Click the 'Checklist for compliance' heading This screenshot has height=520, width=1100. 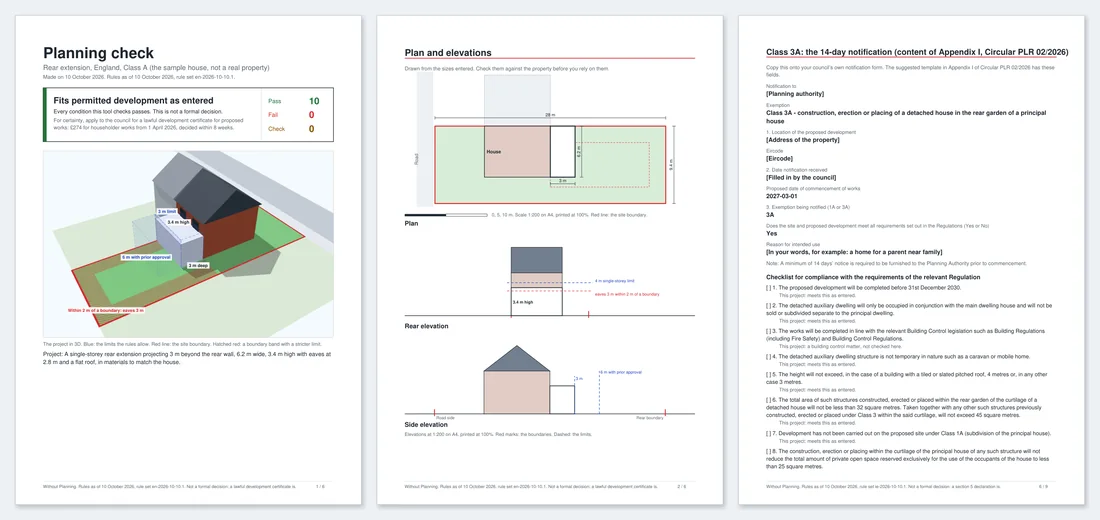click(873, 277)
